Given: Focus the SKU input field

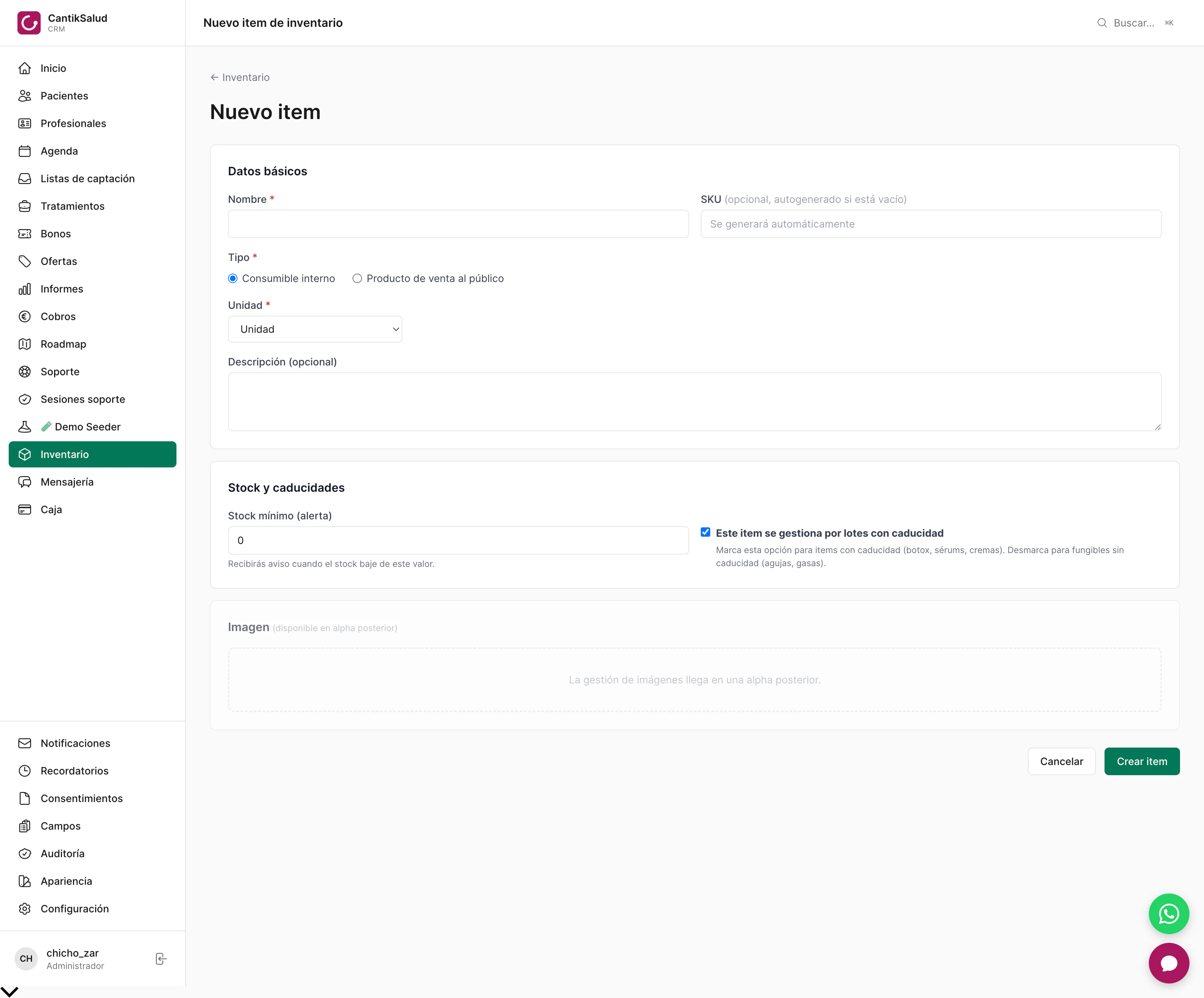Looking at the screenshot, I should 931,224.
